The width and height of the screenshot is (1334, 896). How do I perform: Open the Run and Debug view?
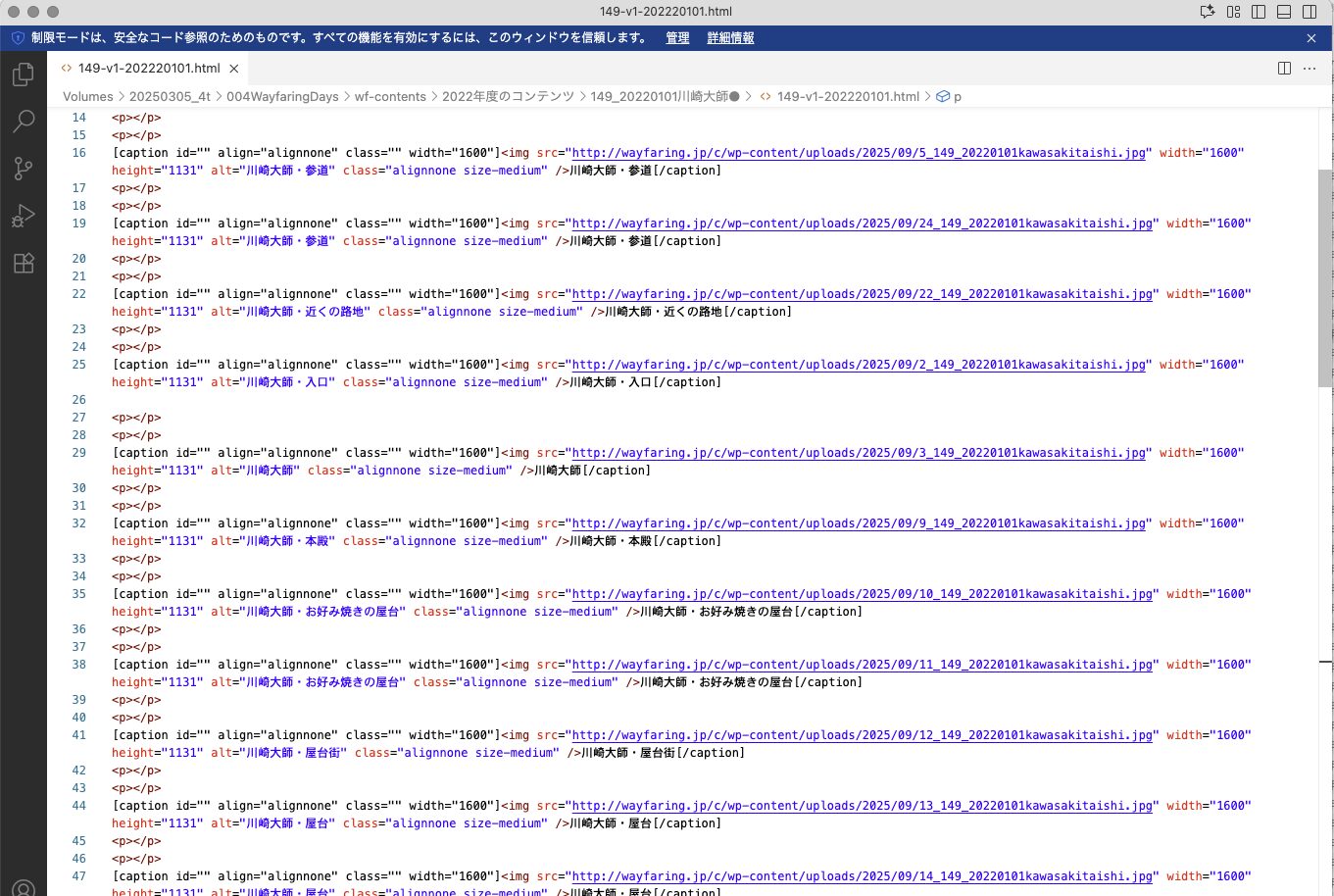[24, 216]
